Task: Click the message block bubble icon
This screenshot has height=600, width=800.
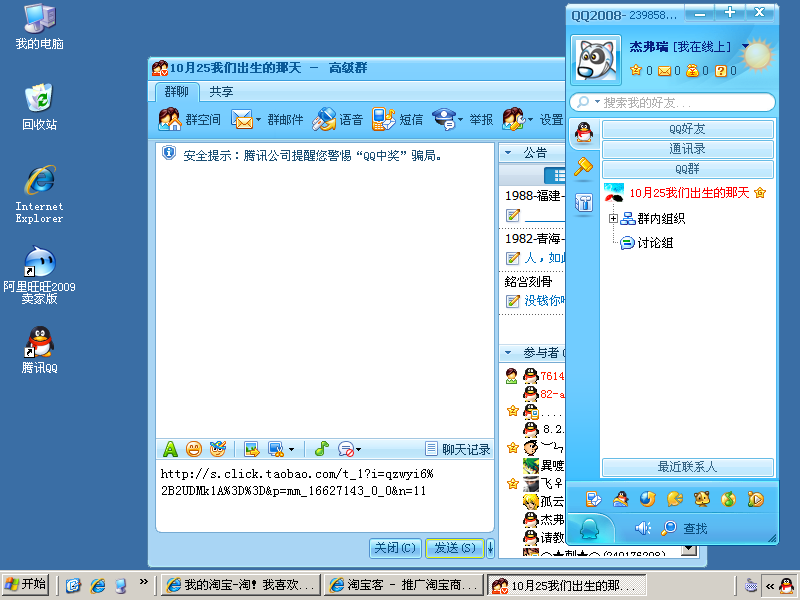Action: click(346, 449)
